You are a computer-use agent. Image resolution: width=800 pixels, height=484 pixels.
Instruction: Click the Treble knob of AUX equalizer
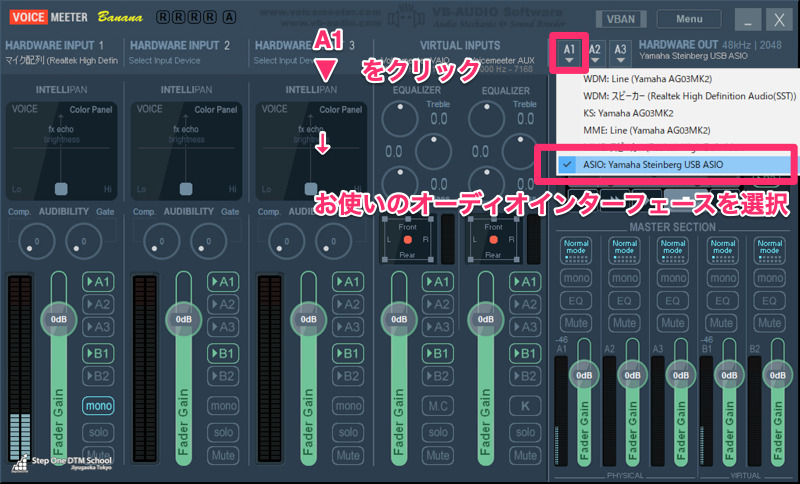487,118
